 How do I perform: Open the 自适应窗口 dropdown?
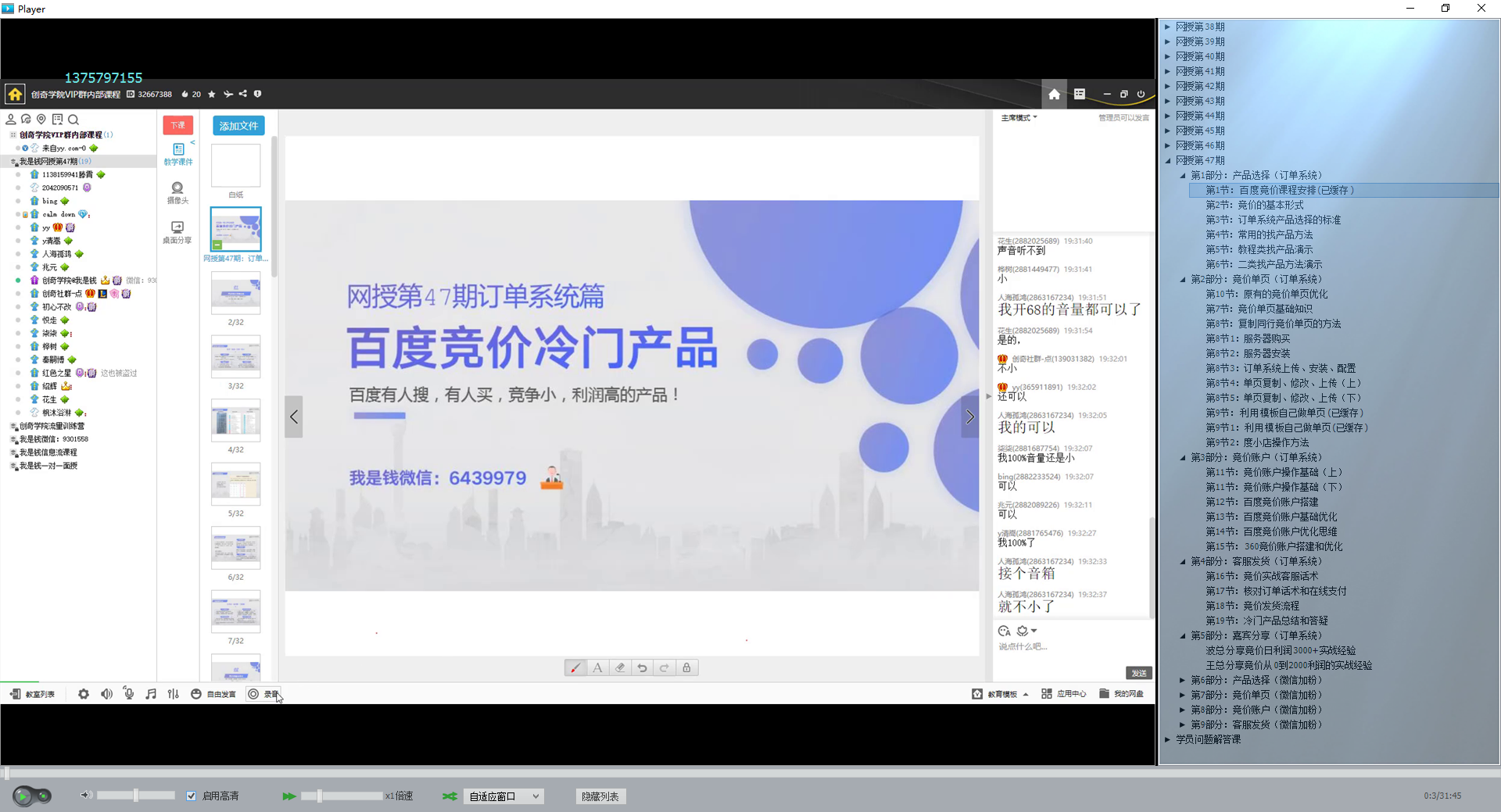504,796
